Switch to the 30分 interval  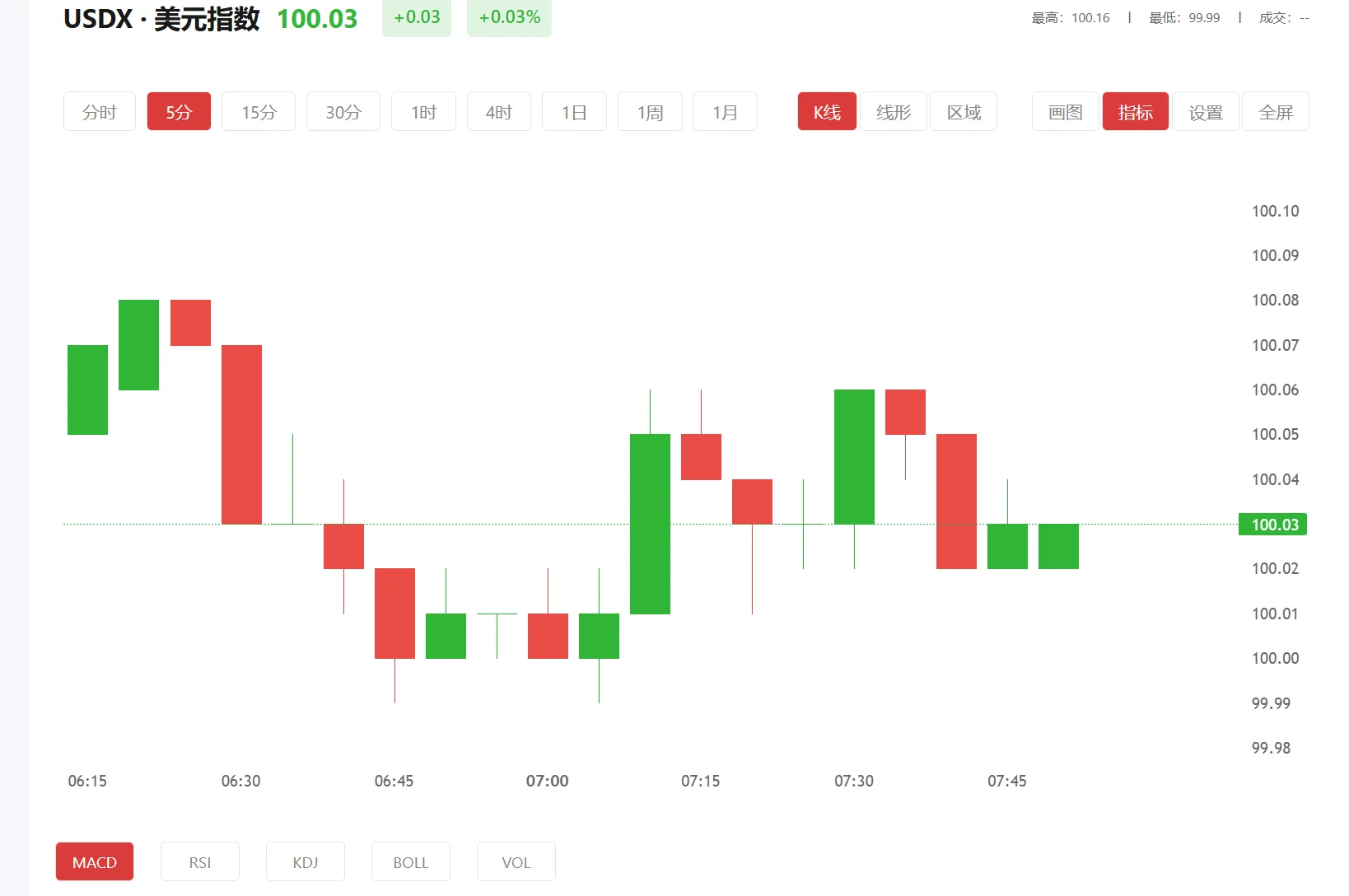343,112
